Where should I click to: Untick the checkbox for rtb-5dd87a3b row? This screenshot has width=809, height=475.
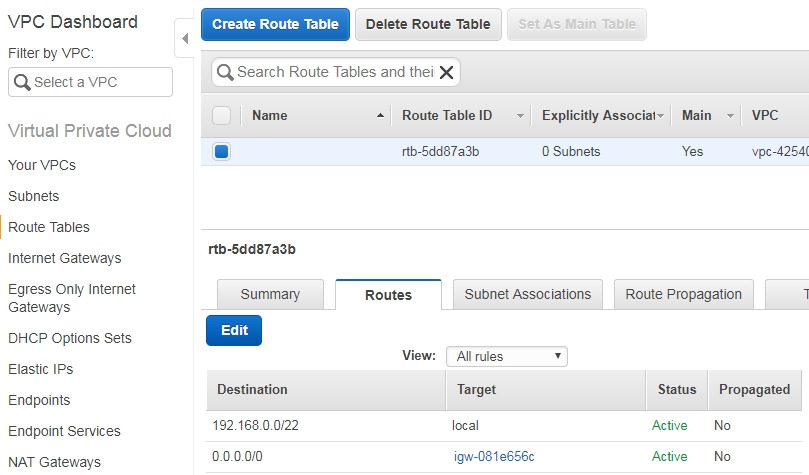[221, 152]
